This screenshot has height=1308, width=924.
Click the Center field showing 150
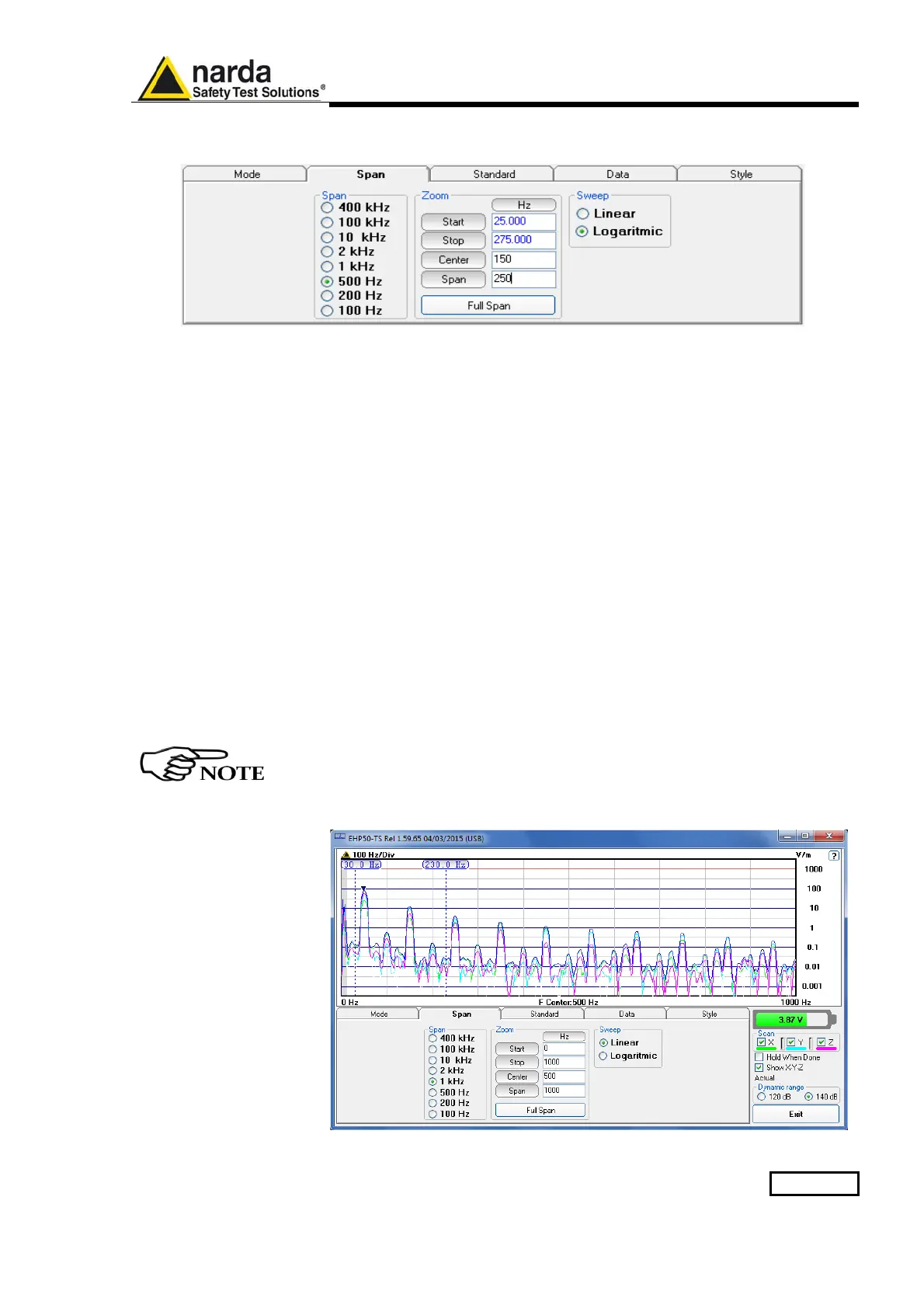coord(524,260)
